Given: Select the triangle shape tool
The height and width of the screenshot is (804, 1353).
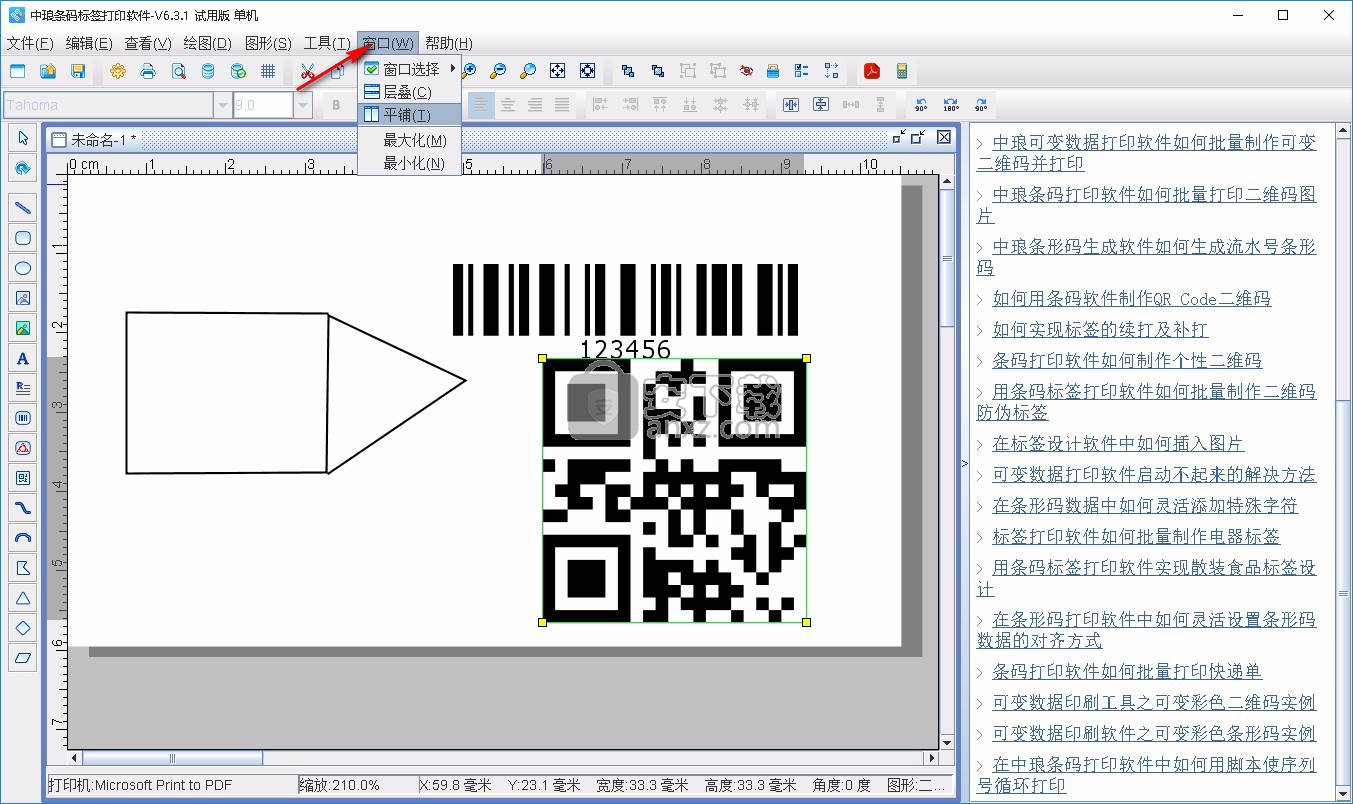Looking at the screenshot, I should click(x=23, y=598).
